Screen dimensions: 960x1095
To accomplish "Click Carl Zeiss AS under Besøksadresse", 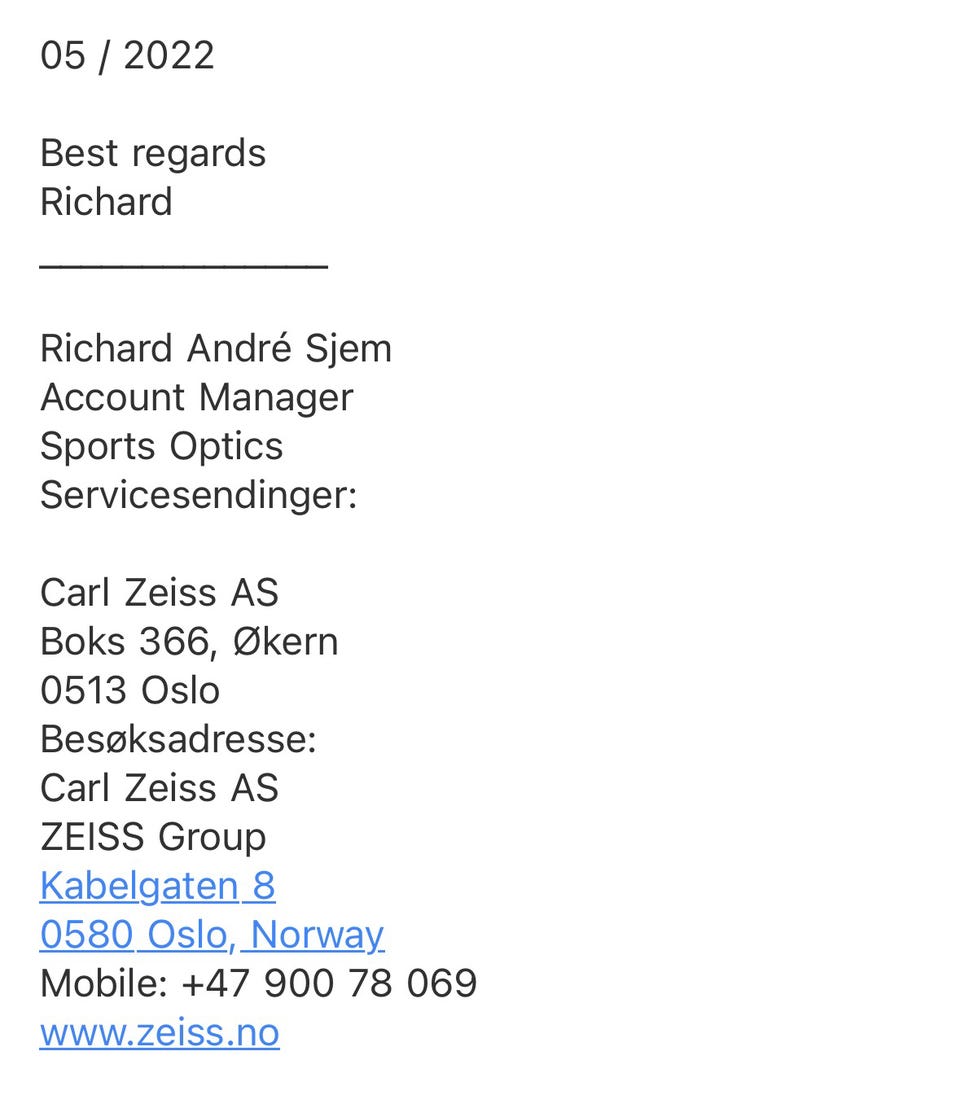I will pyautogui.click(x=159, y=788).
